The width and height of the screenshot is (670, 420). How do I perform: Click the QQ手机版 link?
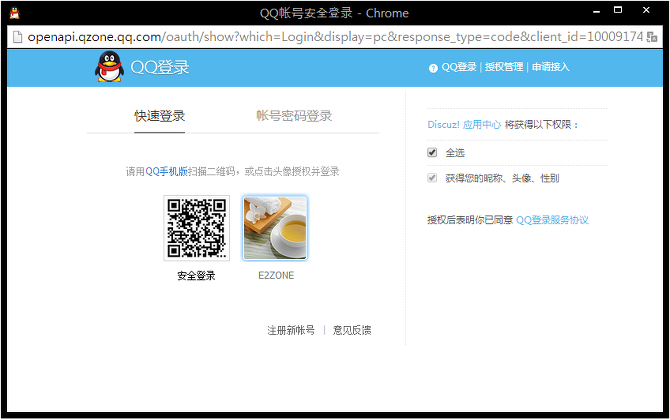point(167,172)
